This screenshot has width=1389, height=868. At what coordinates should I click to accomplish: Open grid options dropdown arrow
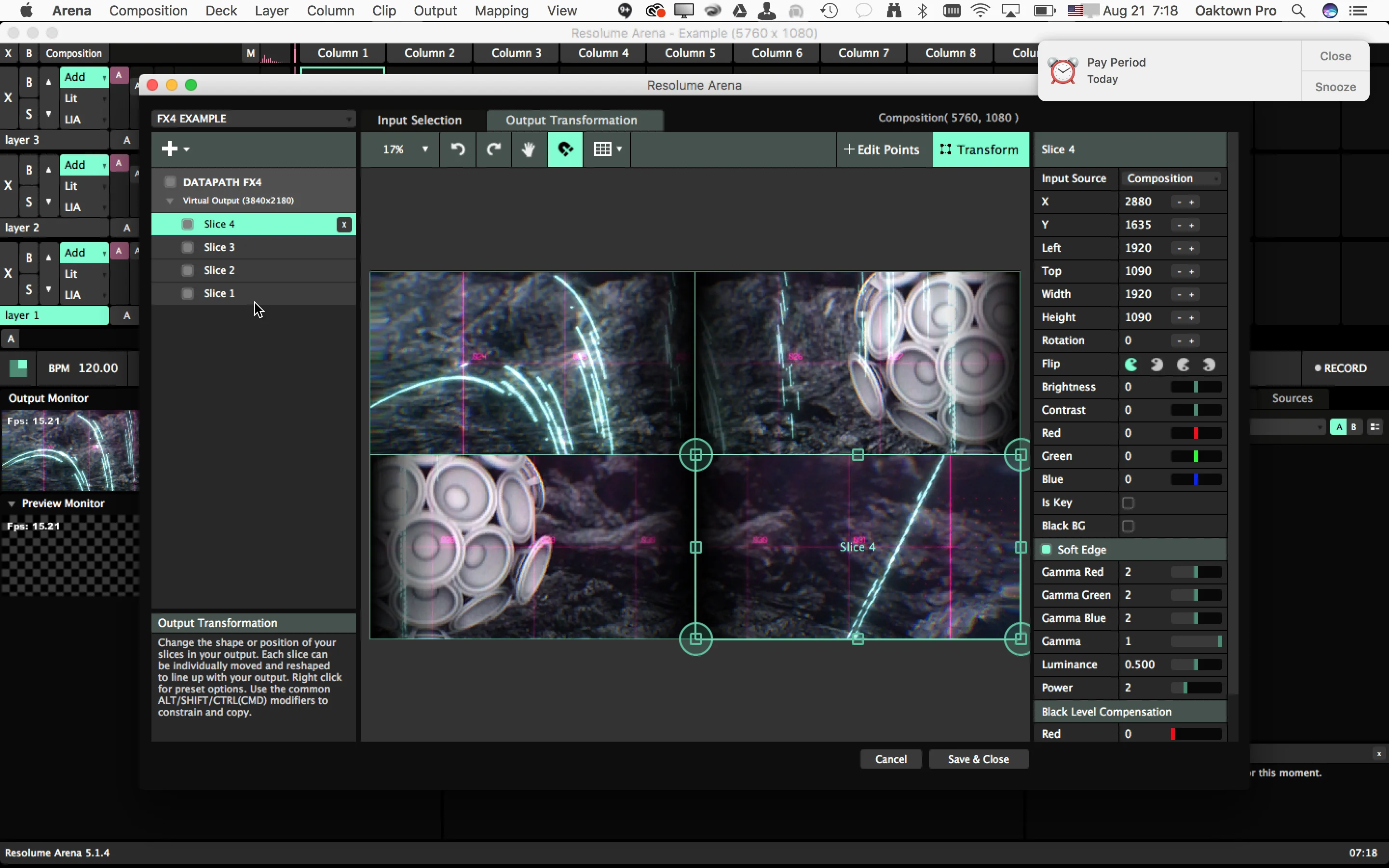click(x=619, y=149)
